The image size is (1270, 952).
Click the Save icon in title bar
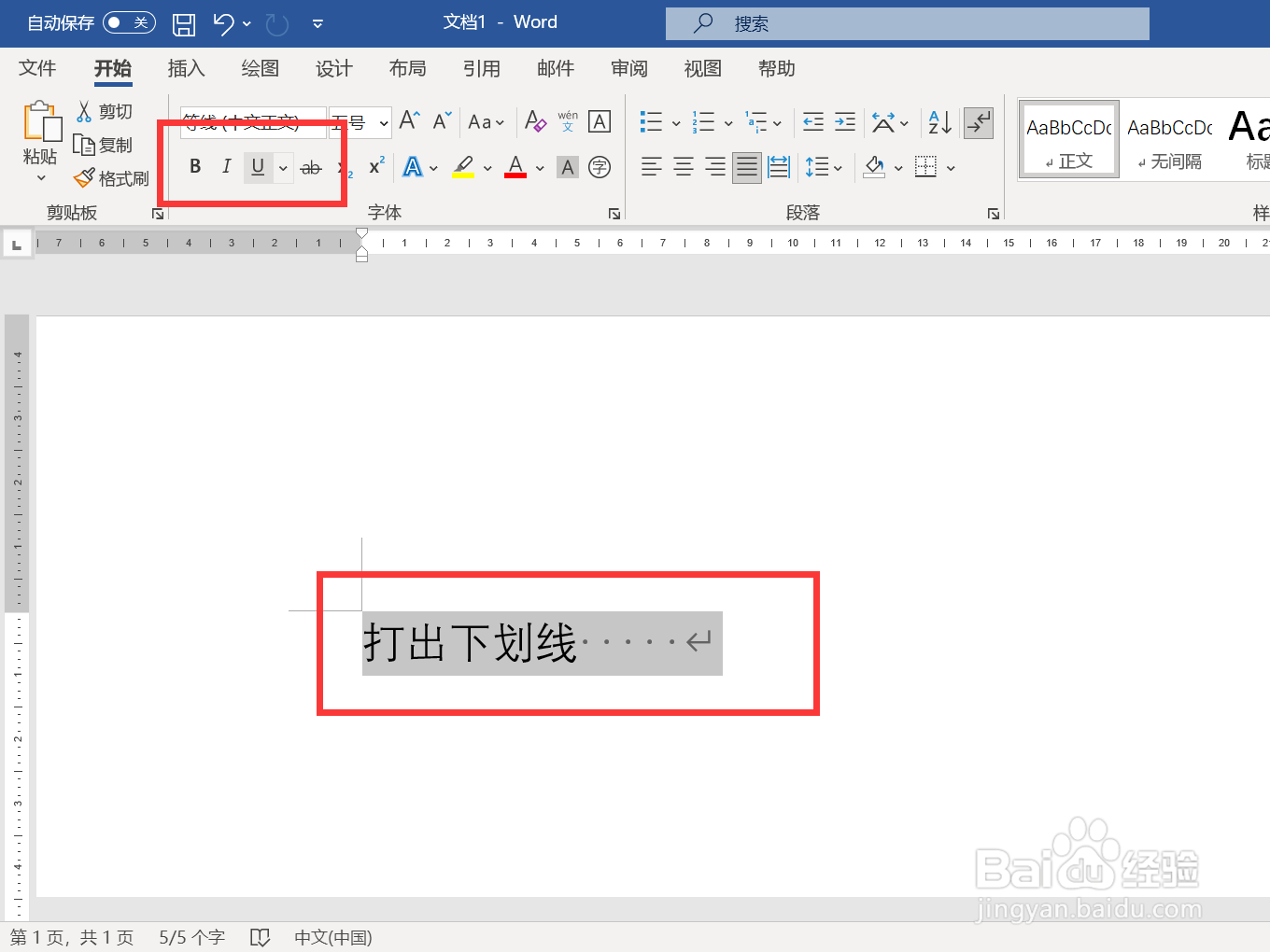[184, 23]
